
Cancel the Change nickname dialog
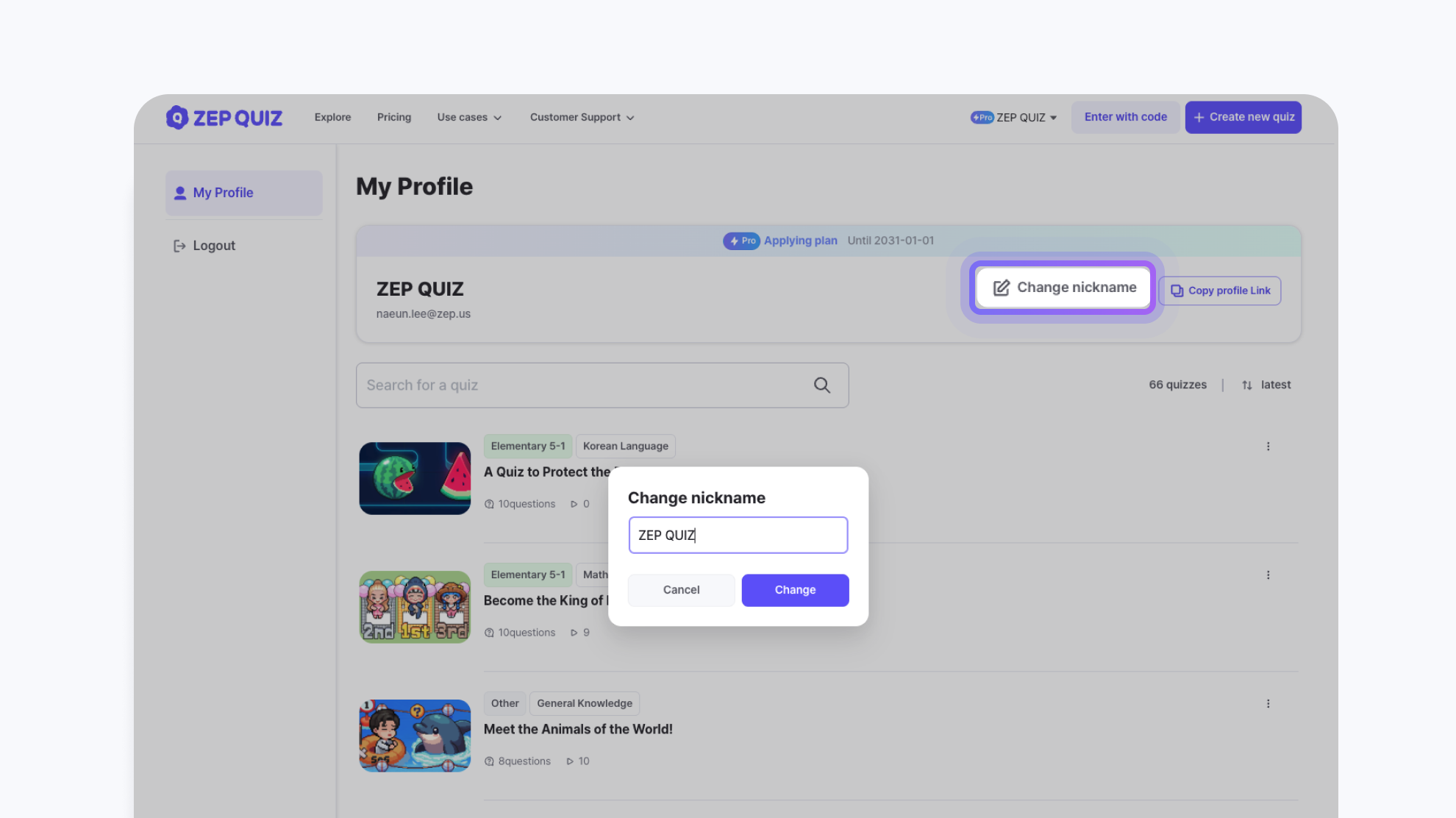pos(681,590)
